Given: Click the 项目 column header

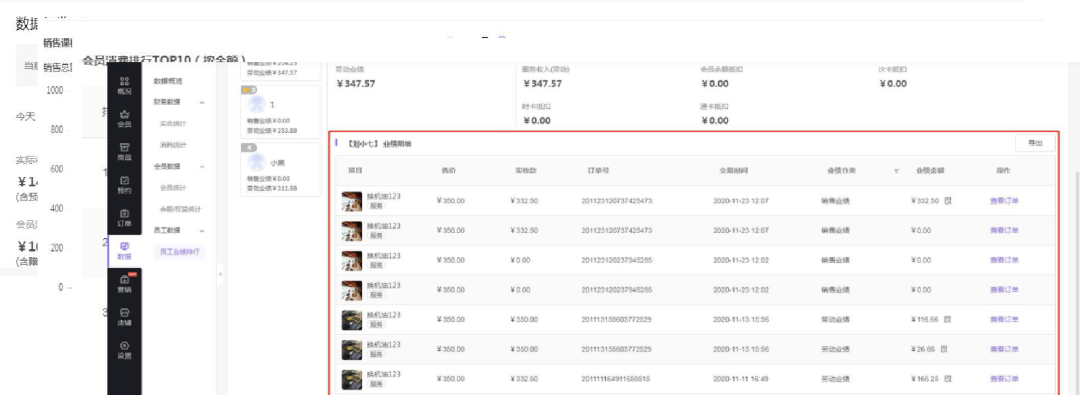Looking at the screenshot, I should coord(354,170).
